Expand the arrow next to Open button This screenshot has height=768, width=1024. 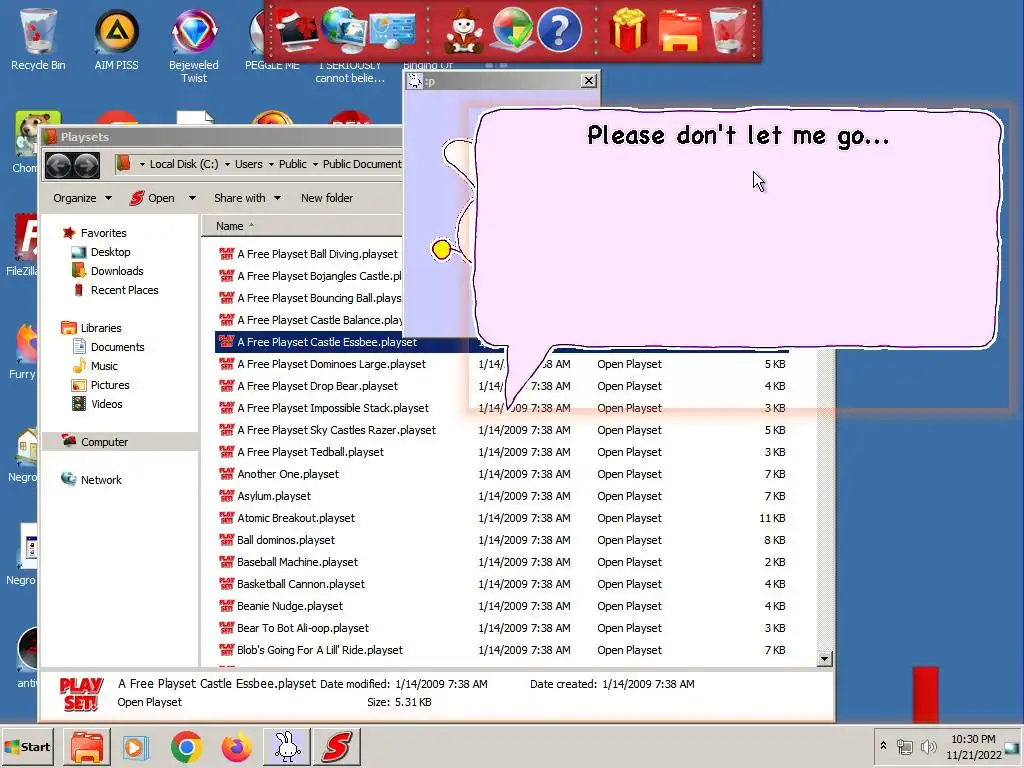coord(192,198)
